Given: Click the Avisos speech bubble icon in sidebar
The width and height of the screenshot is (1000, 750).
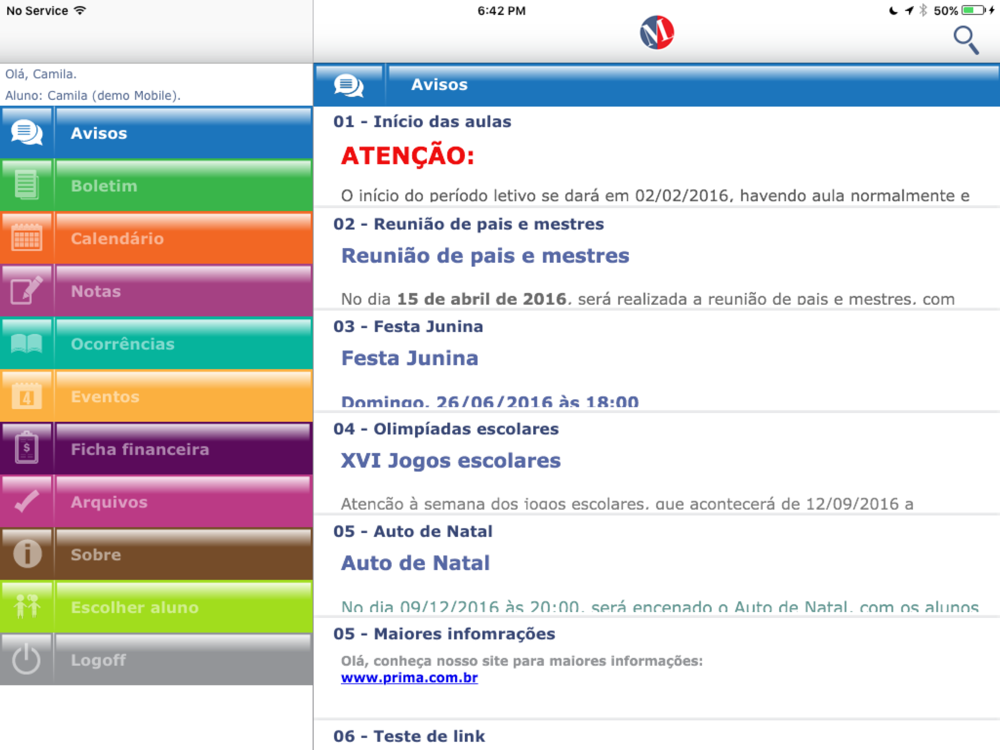Looking at the screenshot, I should click(x=27, y=133).
